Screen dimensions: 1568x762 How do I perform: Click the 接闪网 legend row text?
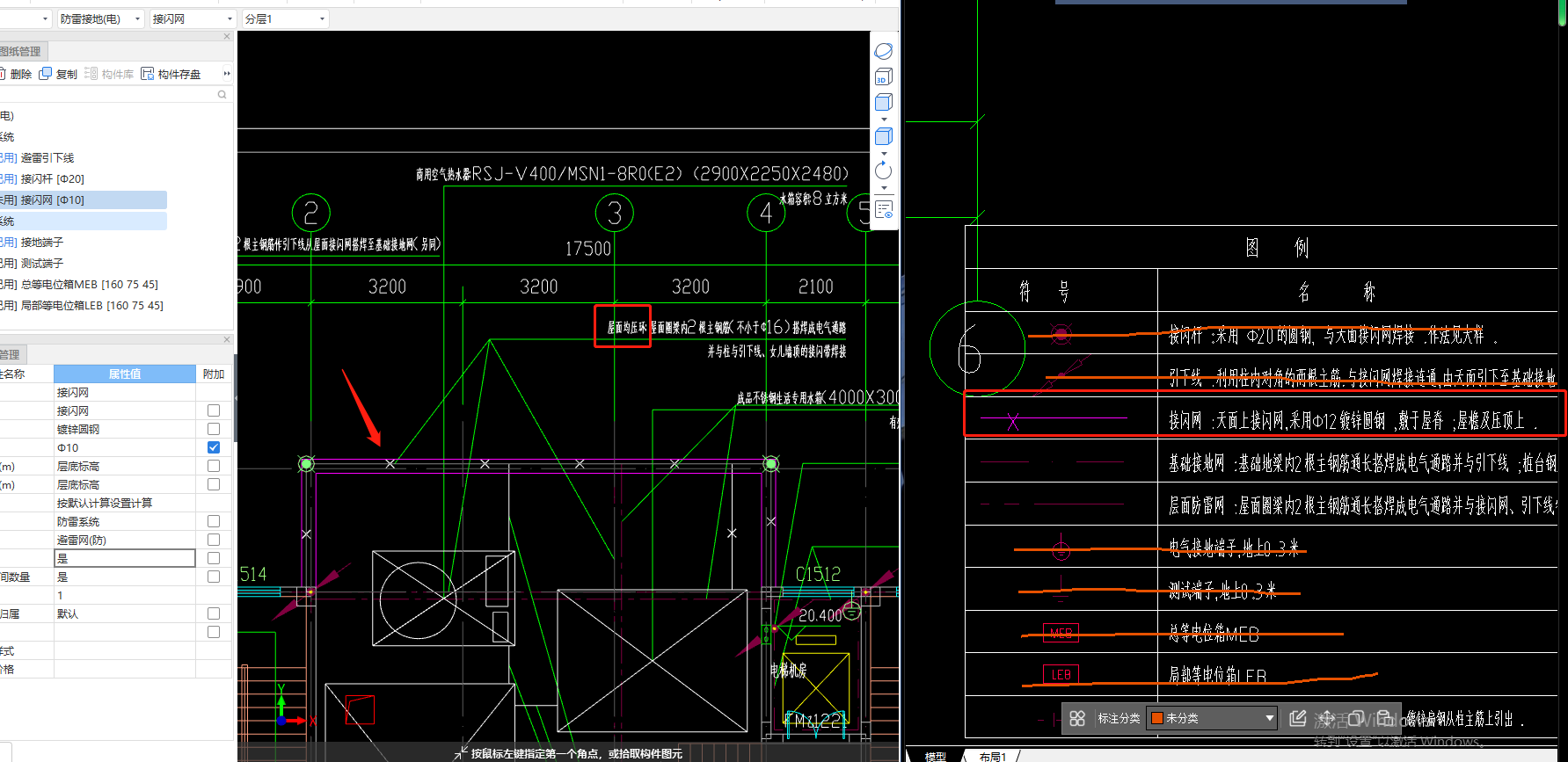(1353, 421)
